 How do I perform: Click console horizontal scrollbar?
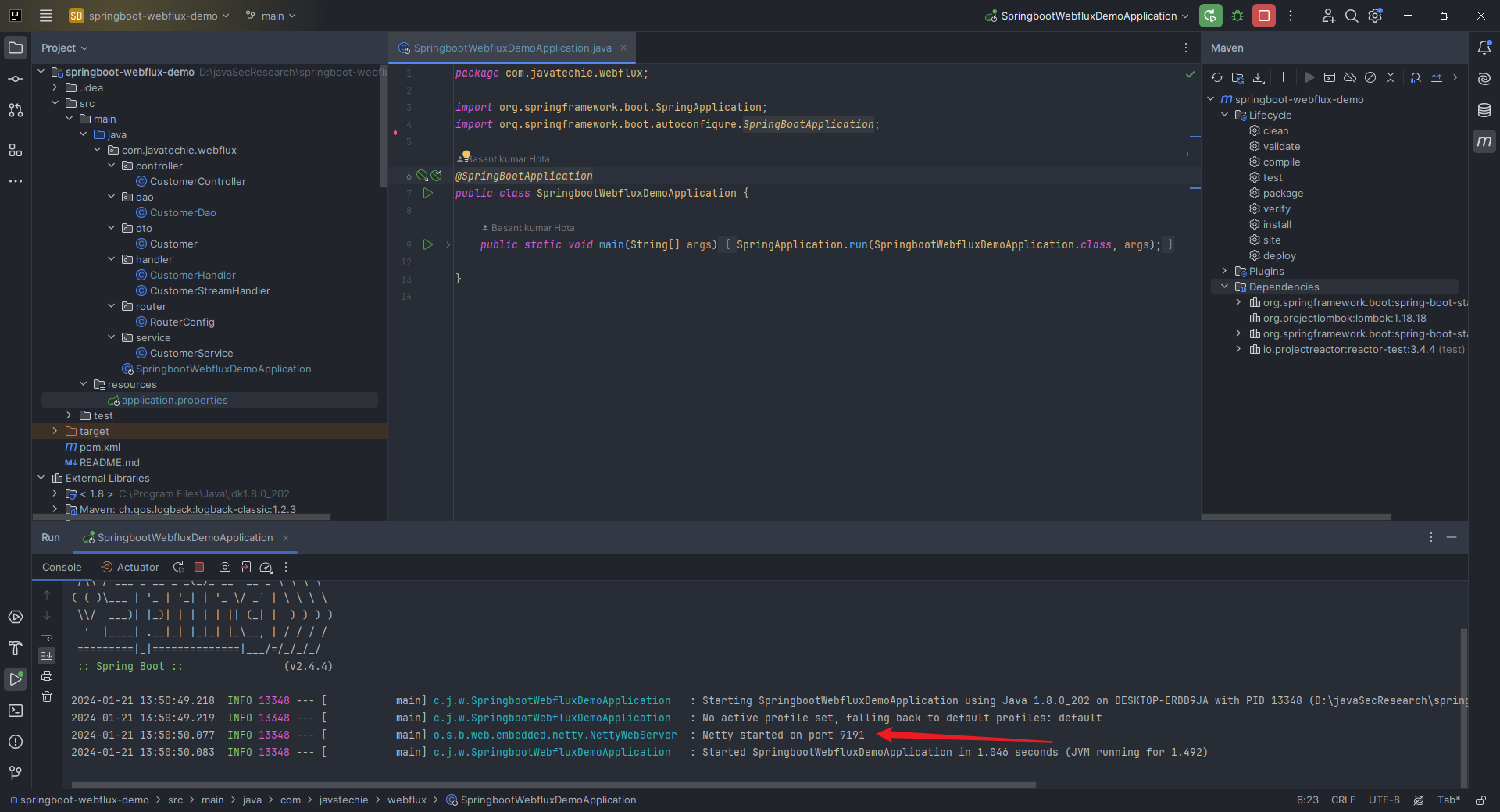(553, 785)
